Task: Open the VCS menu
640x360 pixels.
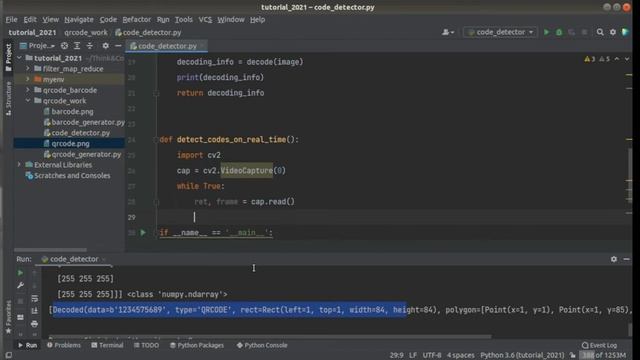Action: pyautogui.click(x=205, y=19)
